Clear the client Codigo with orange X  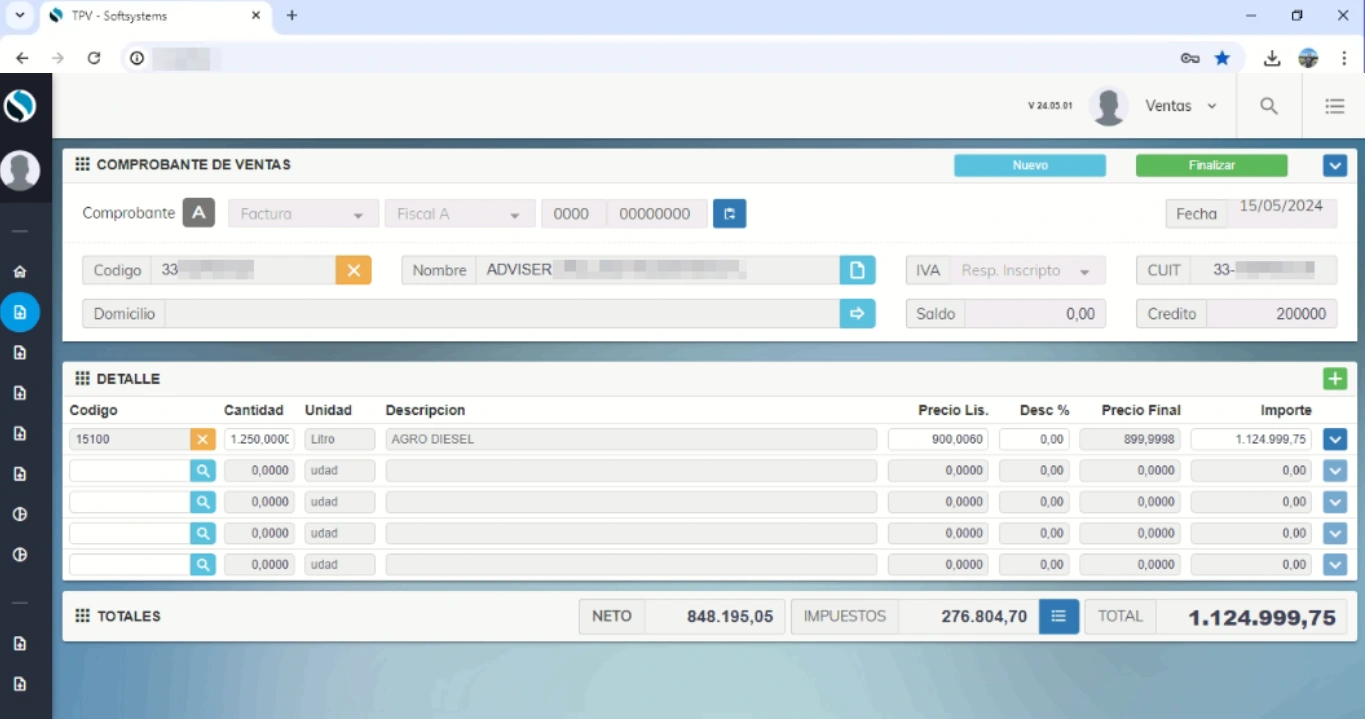353,270
